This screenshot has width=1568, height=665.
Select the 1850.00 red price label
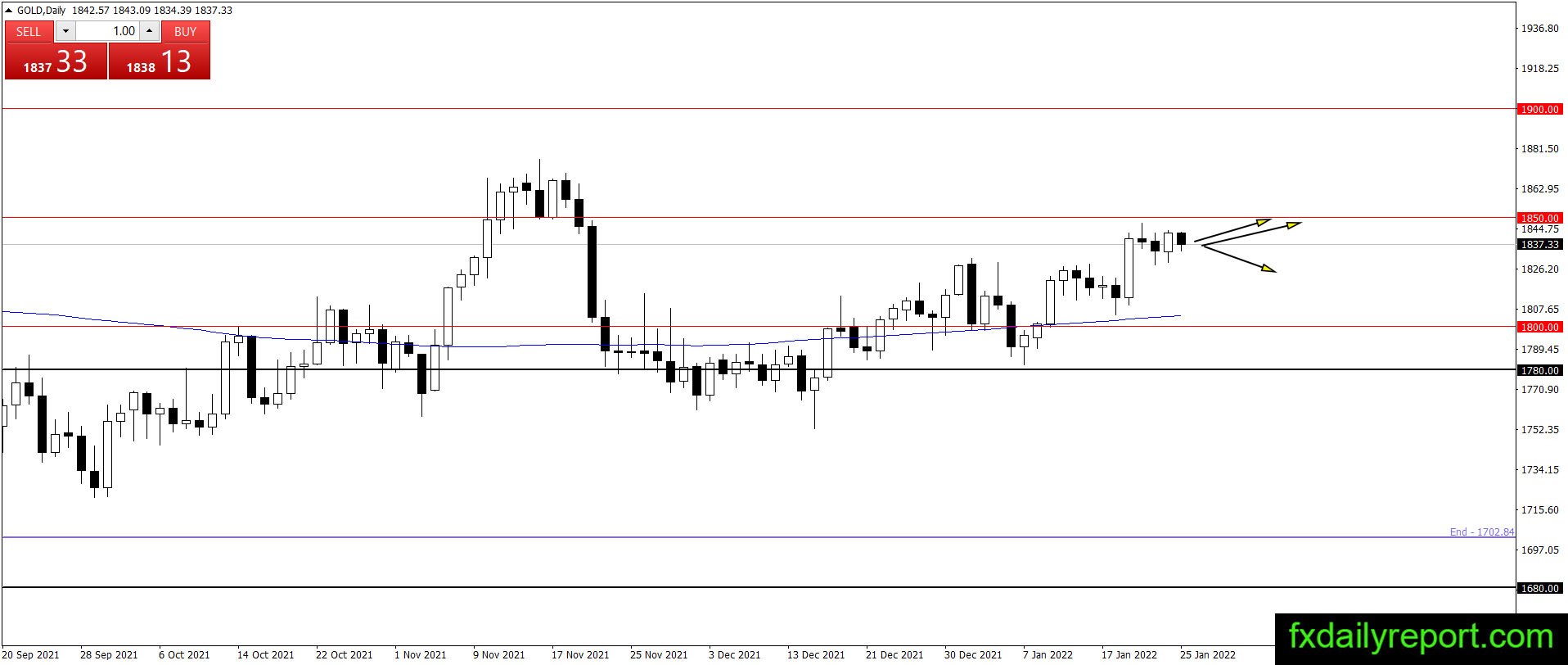[x=1539, y=218]
